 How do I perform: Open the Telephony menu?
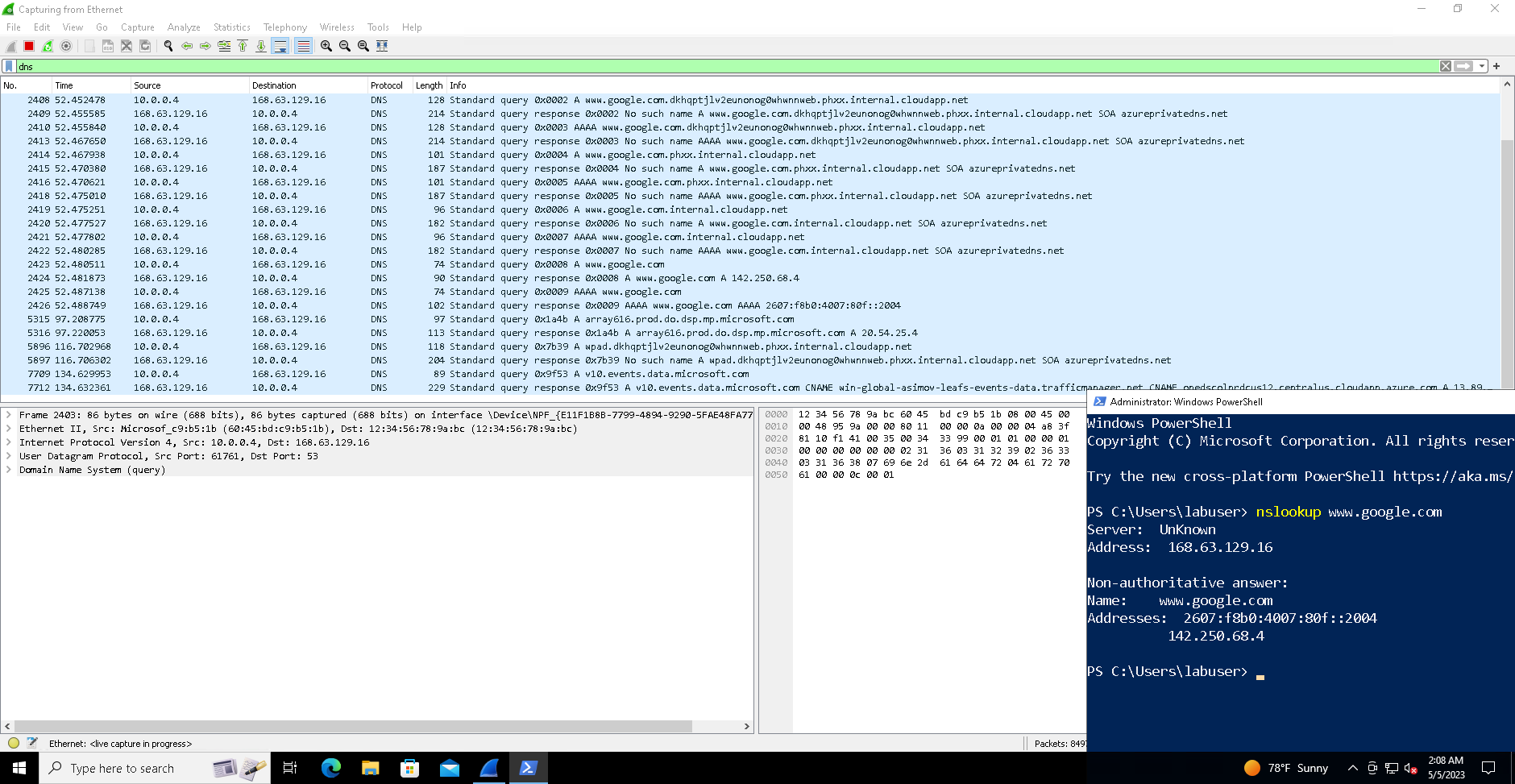pyautogui.click(x=284, y=27)
